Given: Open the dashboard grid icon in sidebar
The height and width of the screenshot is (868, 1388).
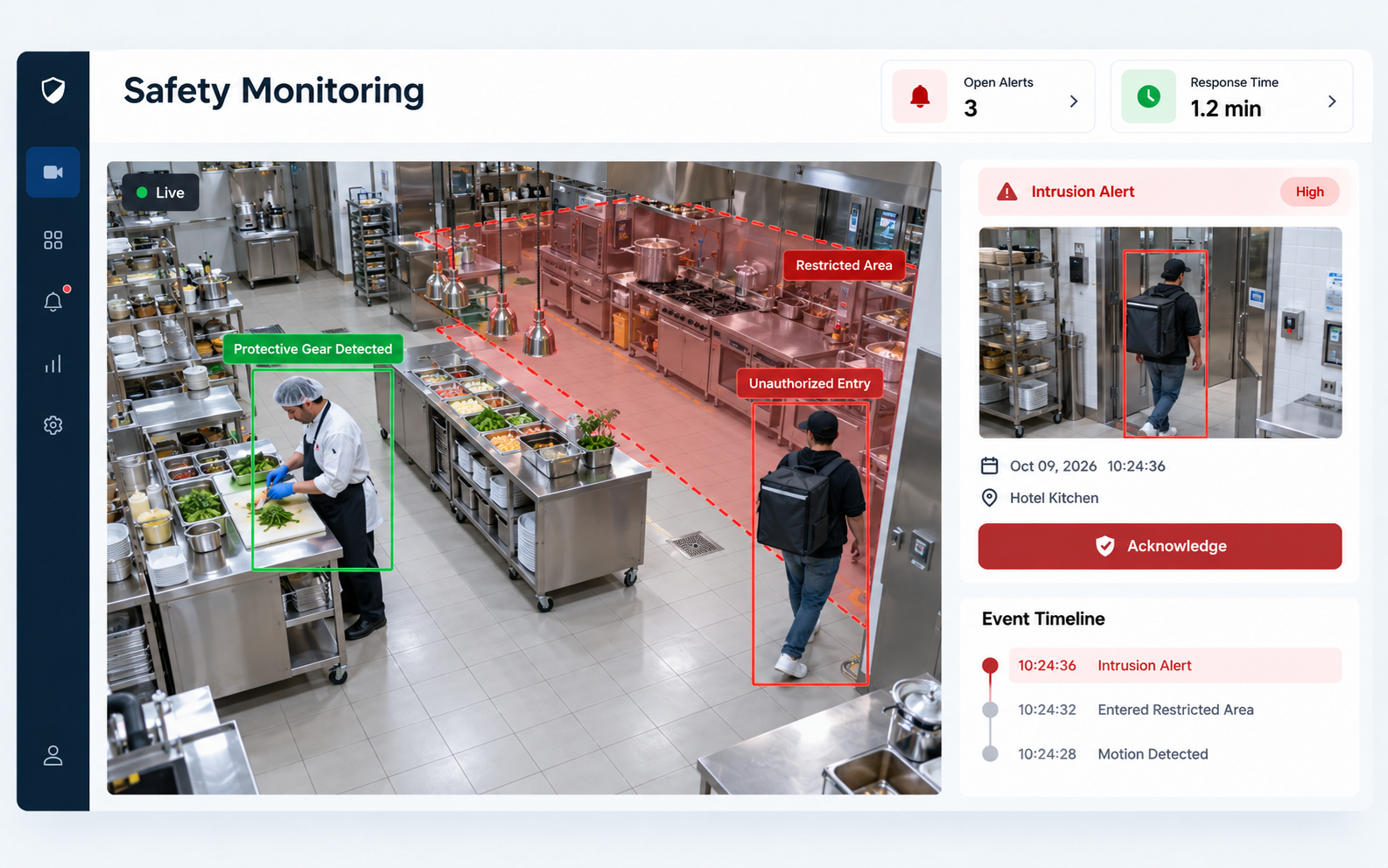Looking at the screenshot, I should [53, 240].
